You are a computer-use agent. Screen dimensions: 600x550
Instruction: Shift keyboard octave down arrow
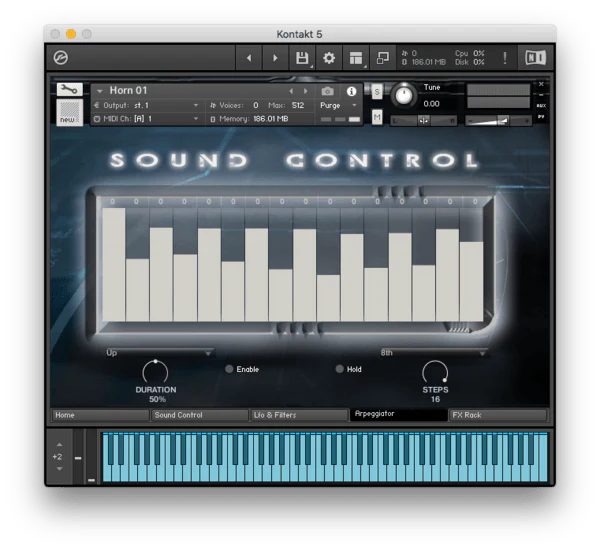pos(59,469)
